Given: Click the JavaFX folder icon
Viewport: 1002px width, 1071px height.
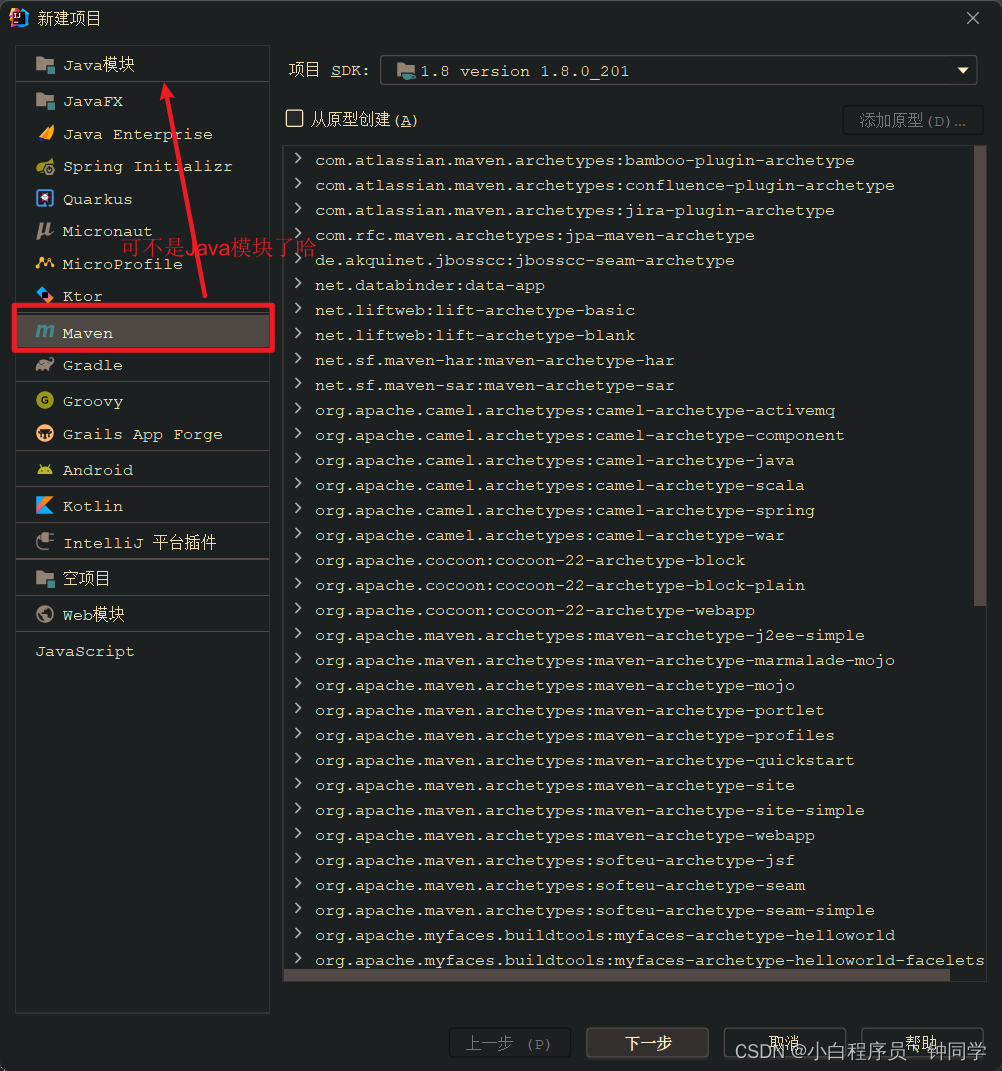Looking at the screenshot, I should [x=45, y=101].
